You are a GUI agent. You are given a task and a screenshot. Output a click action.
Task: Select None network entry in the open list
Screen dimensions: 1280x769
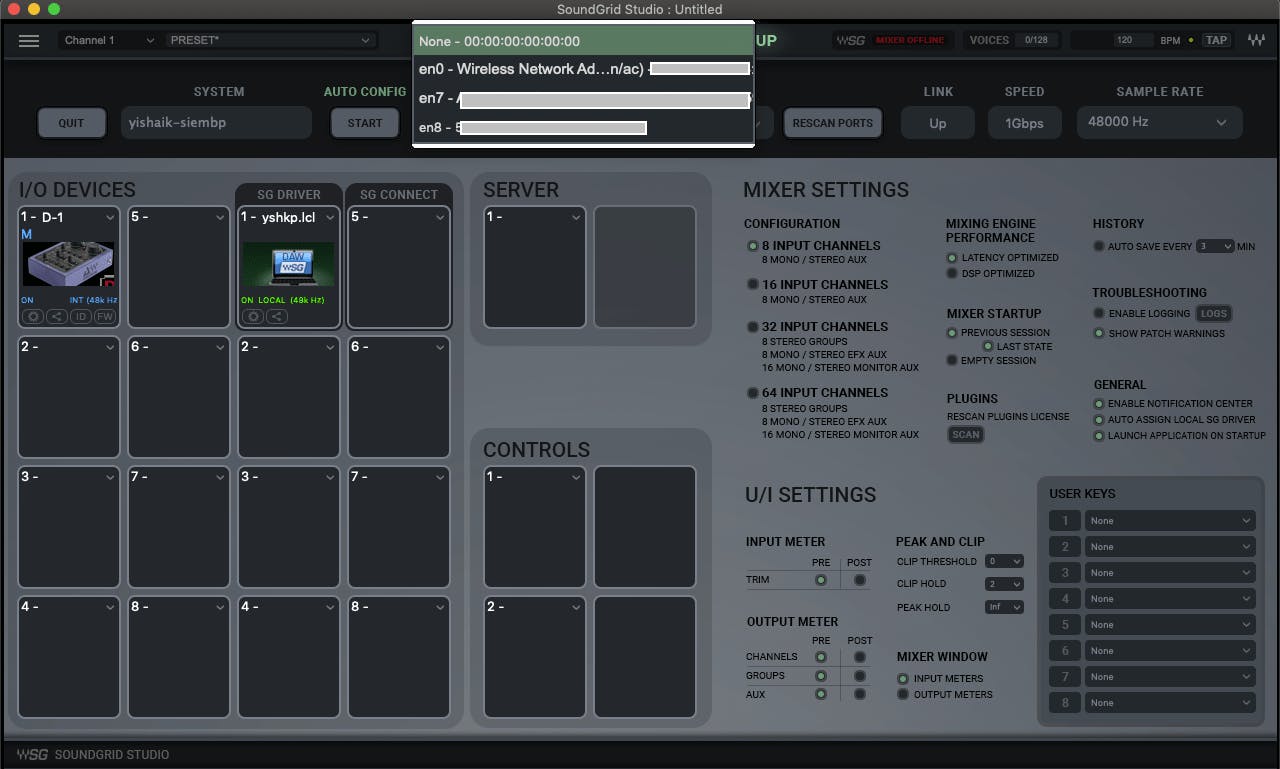click(x=500, y=40)
